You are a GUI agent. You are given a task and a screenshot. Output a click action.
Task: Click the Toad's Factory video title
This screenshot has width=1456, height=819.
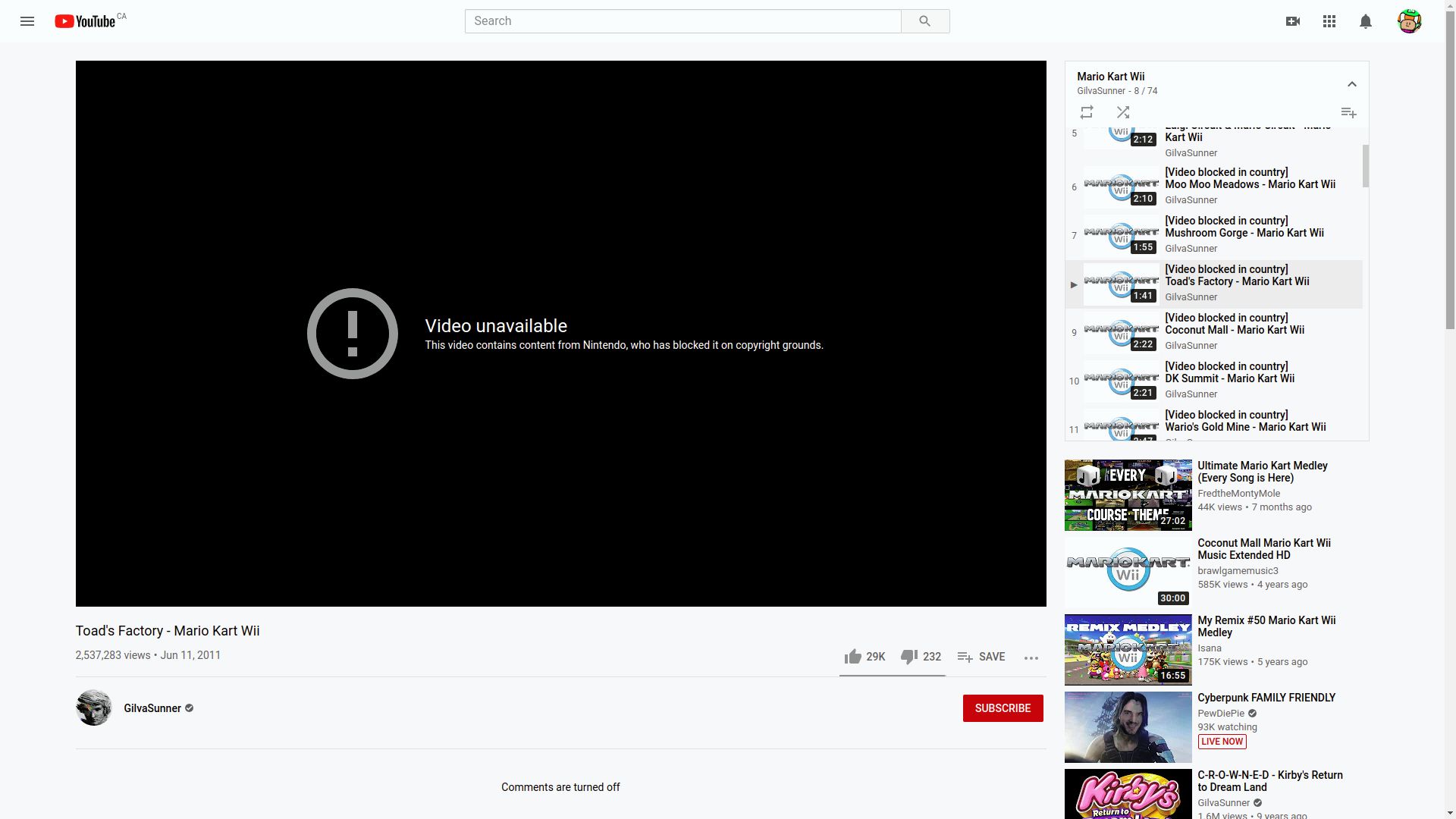(168, 631)
